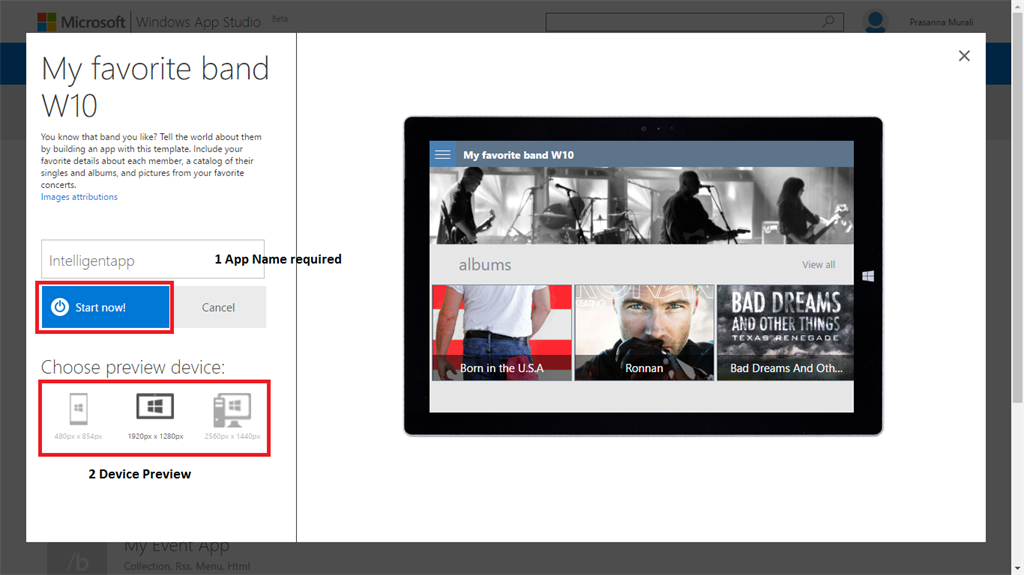Click the Windows button on the tablet bezel
Screen dimensions: 1024x575
click(x=868, y=276)
